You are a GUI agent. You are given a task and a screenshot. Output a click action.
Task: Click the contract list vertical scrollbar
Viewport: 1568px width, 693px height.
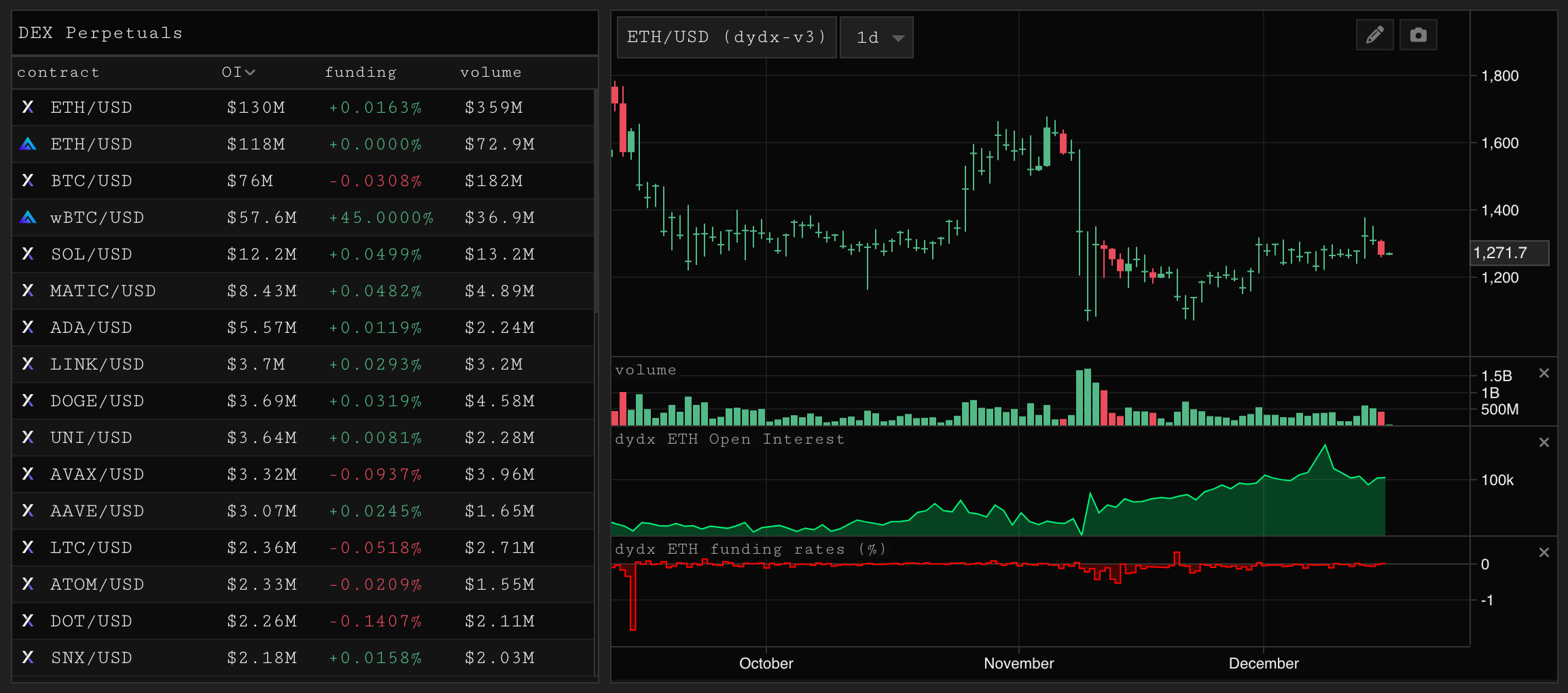point(596,200)
